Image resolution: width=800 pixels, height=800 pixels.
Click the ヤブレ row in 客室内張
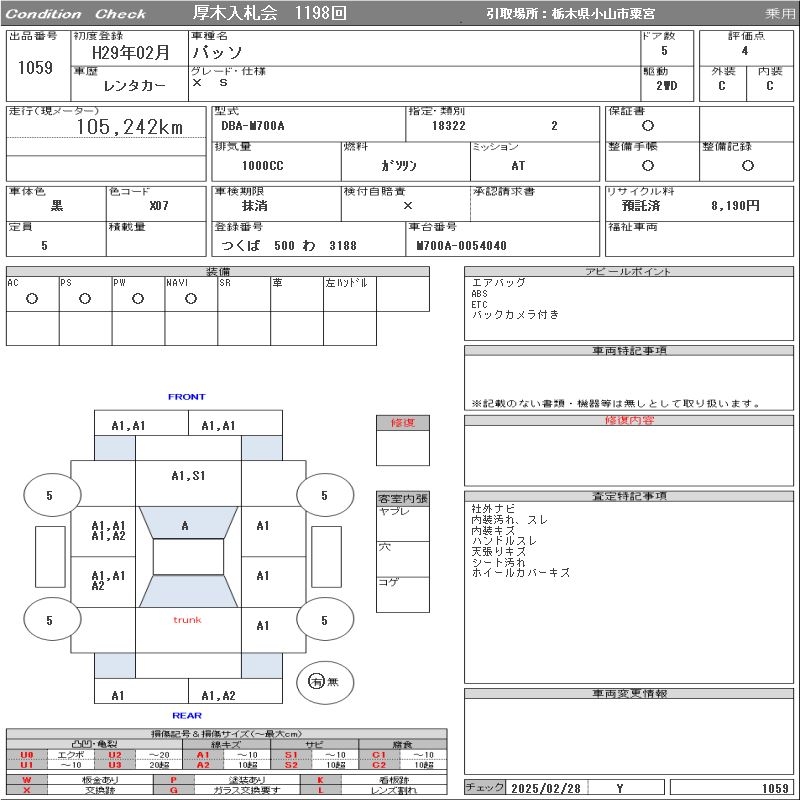tap(403, 523)
